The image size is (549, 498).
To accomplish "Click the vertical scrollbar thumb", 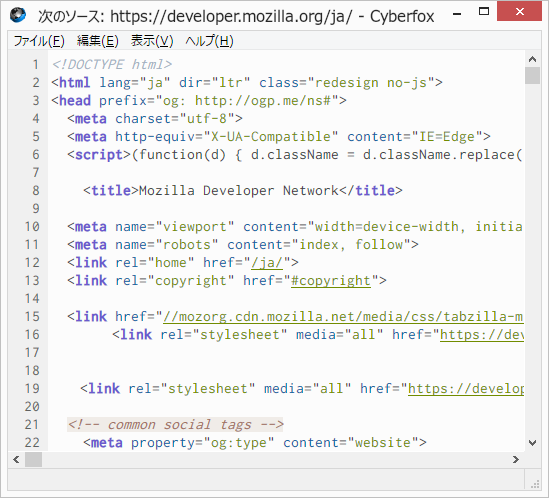I will pyautogui.click(x=533, y=75).
